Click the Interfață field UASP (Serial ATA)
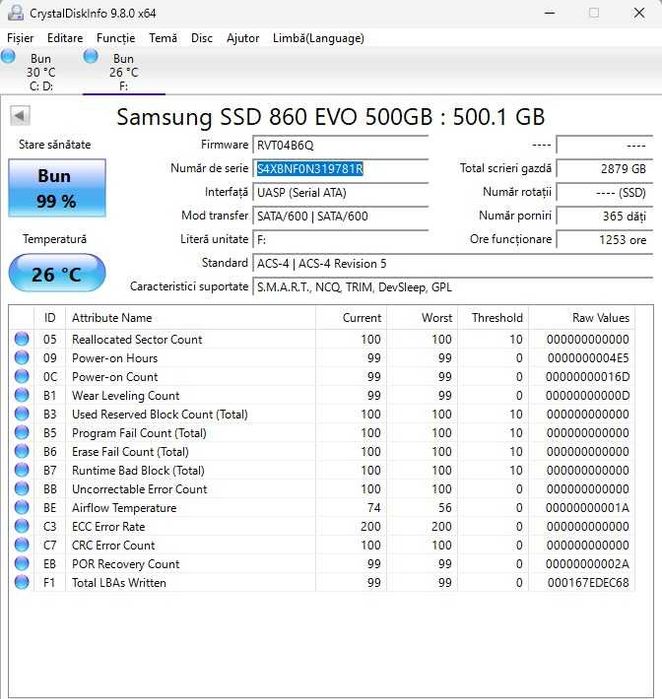 [x=341, y=193]
